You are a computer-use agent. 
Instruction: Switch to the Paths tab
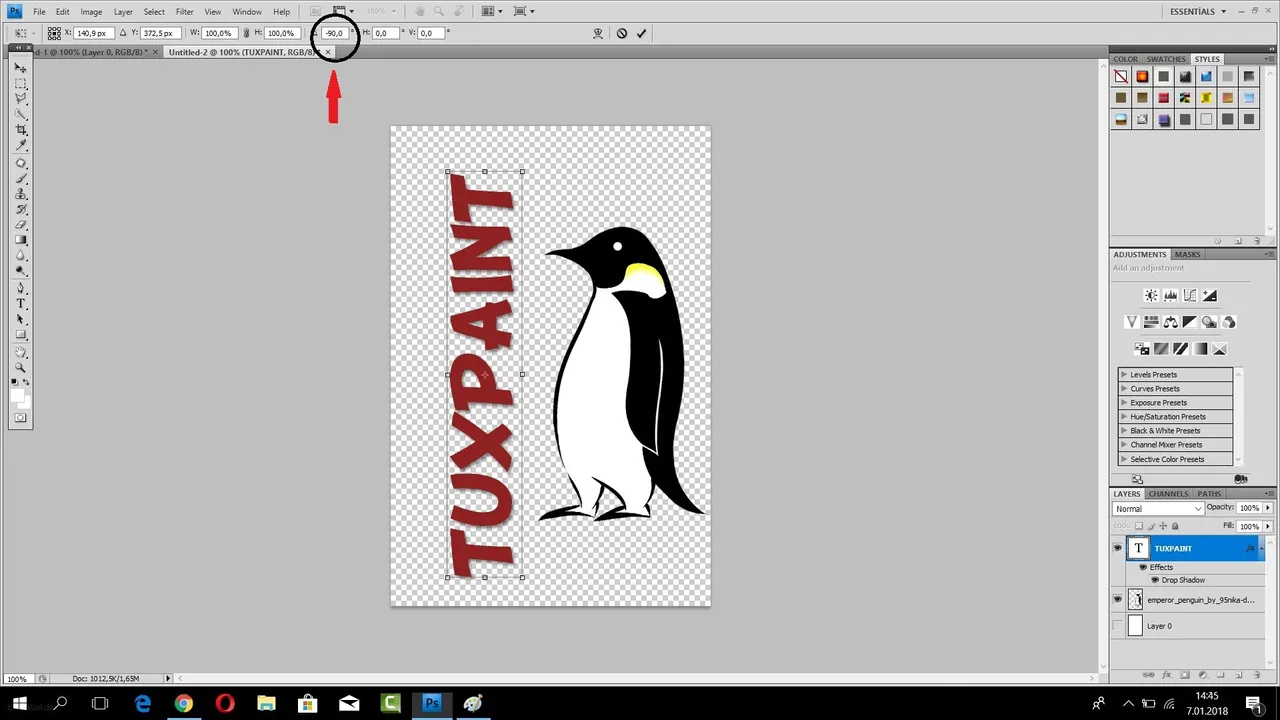coord(1209,493)
